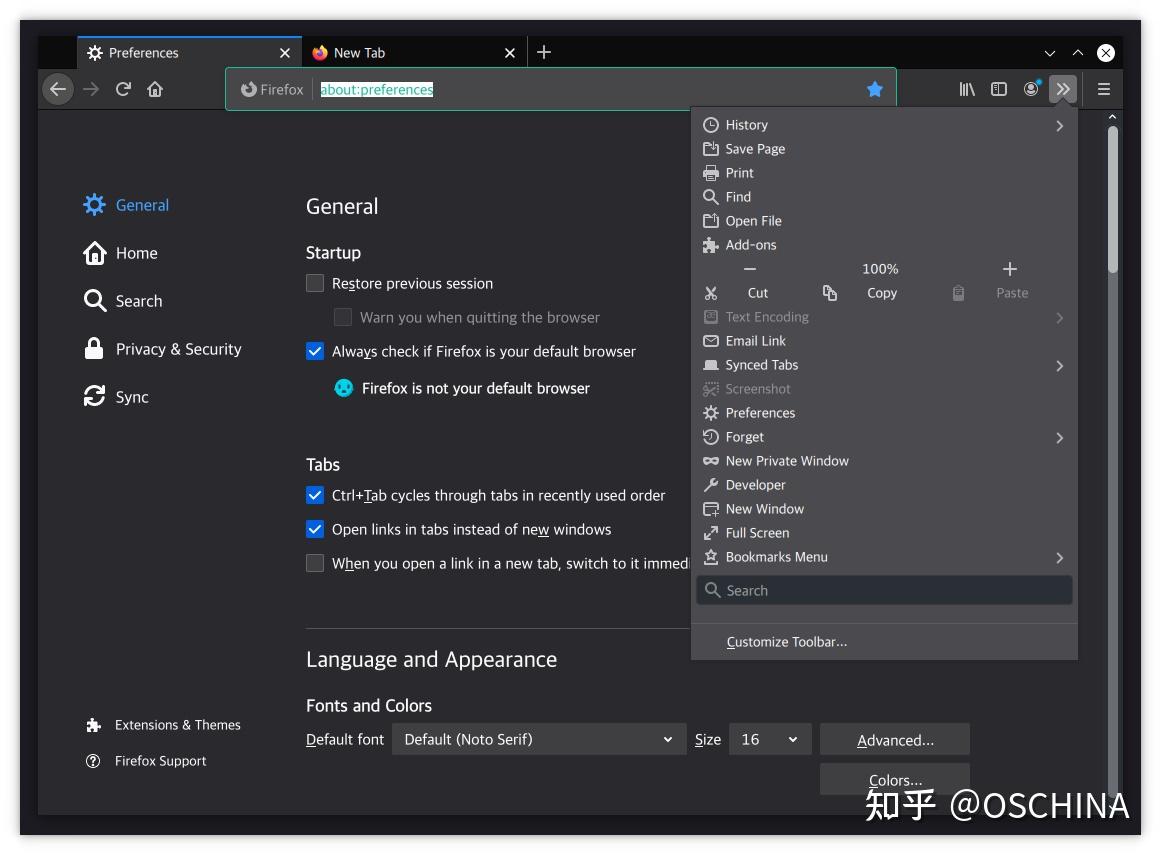The height and width of the screenshot is (855, 1161).
Task: Uncheck Always check default browser option
Action: [315, 352]
